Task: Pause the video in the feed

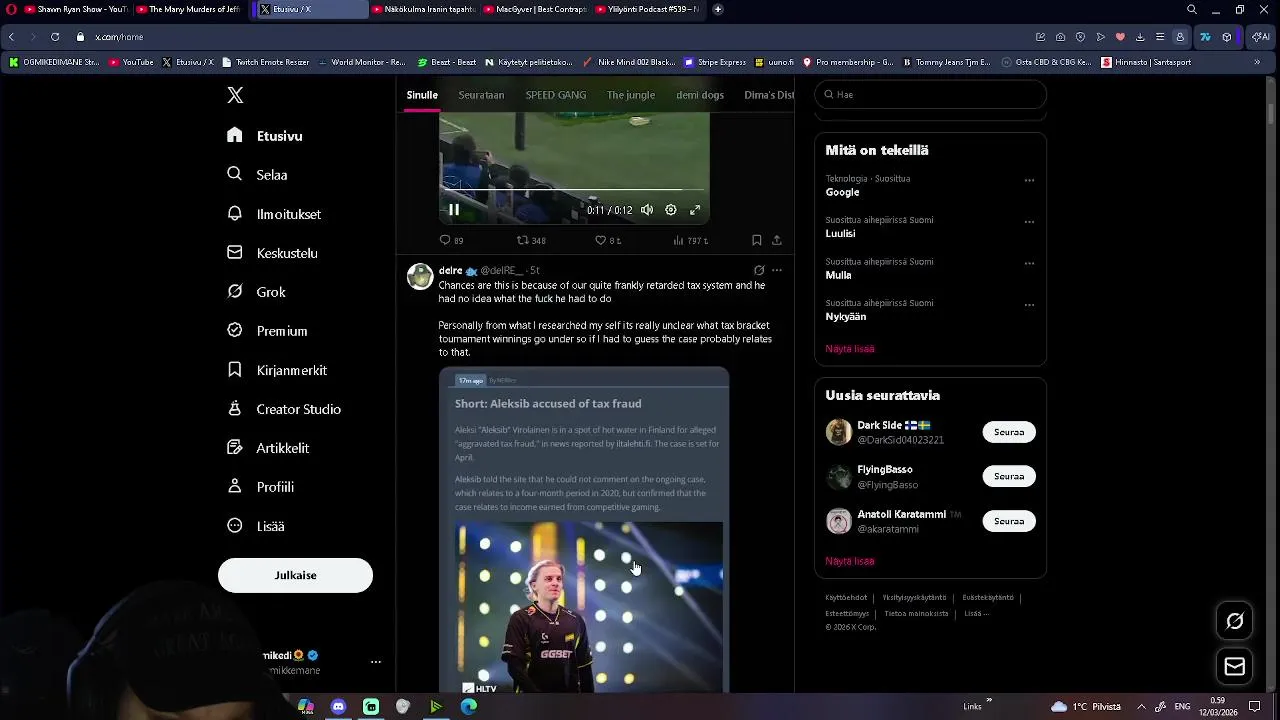Action: (x=453, y=210)
